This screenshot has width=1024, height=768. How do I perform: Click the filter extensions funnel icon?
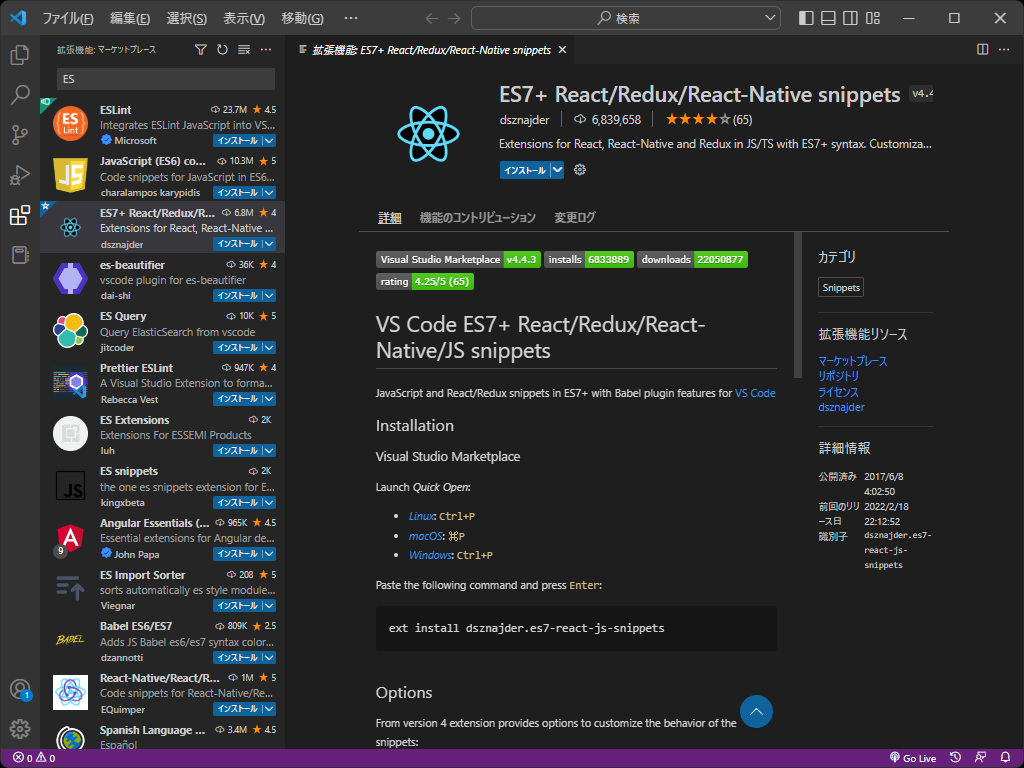pos(200,50)
